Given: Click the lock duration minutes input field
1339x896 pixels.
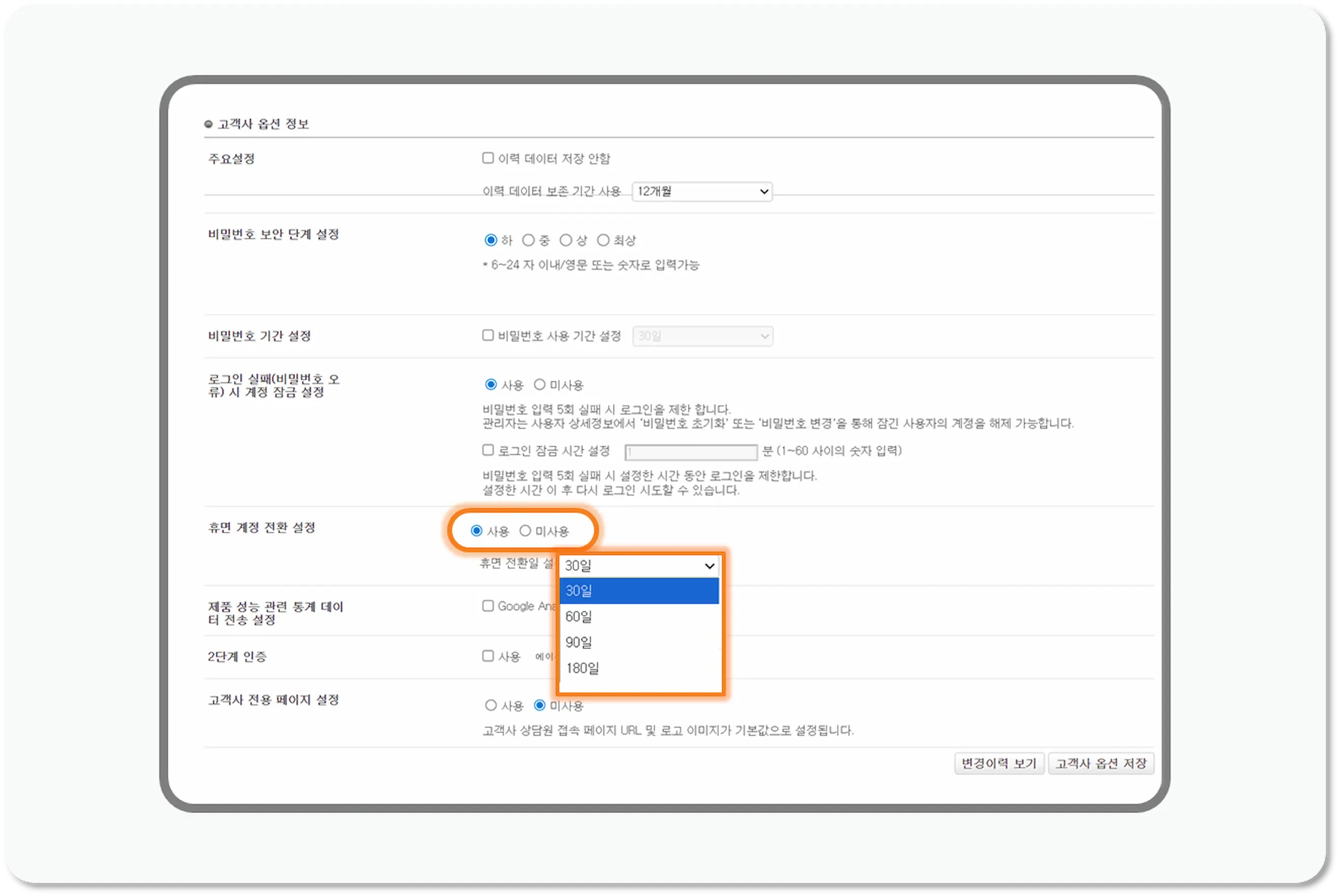Looking at the screenshot, I should click(x=690, y=452).
